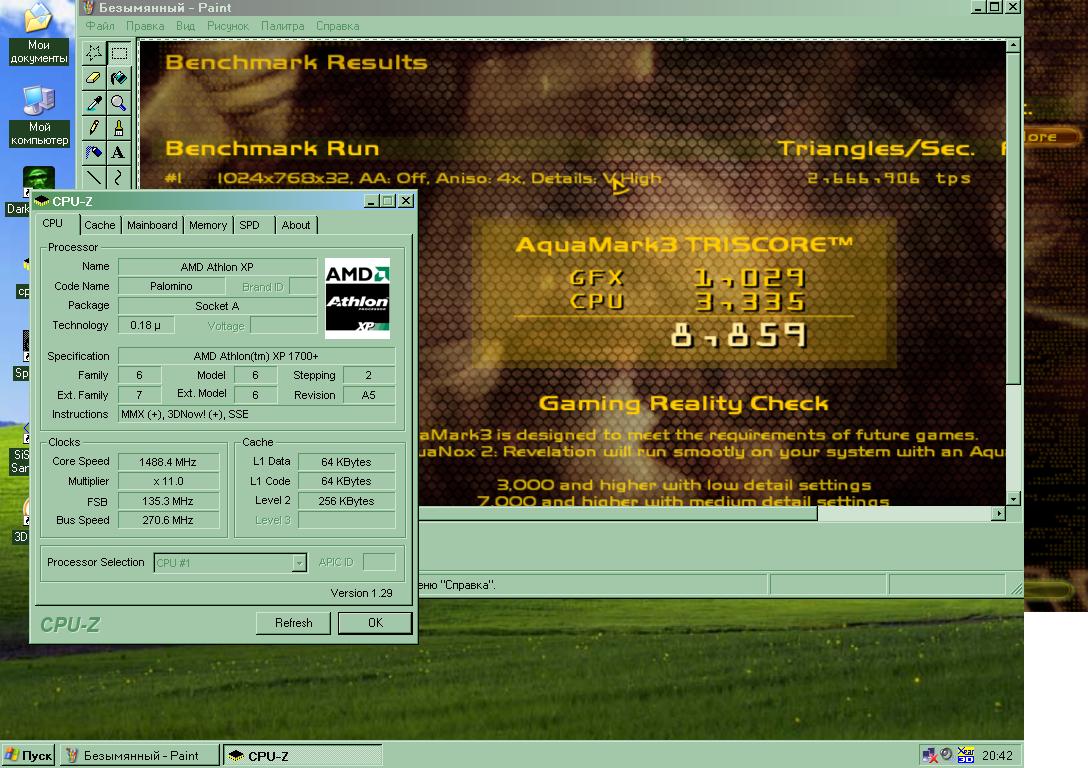Click the system clock showing 20:42
Screen dimensions: 1088x768
[x=997, y=756]
